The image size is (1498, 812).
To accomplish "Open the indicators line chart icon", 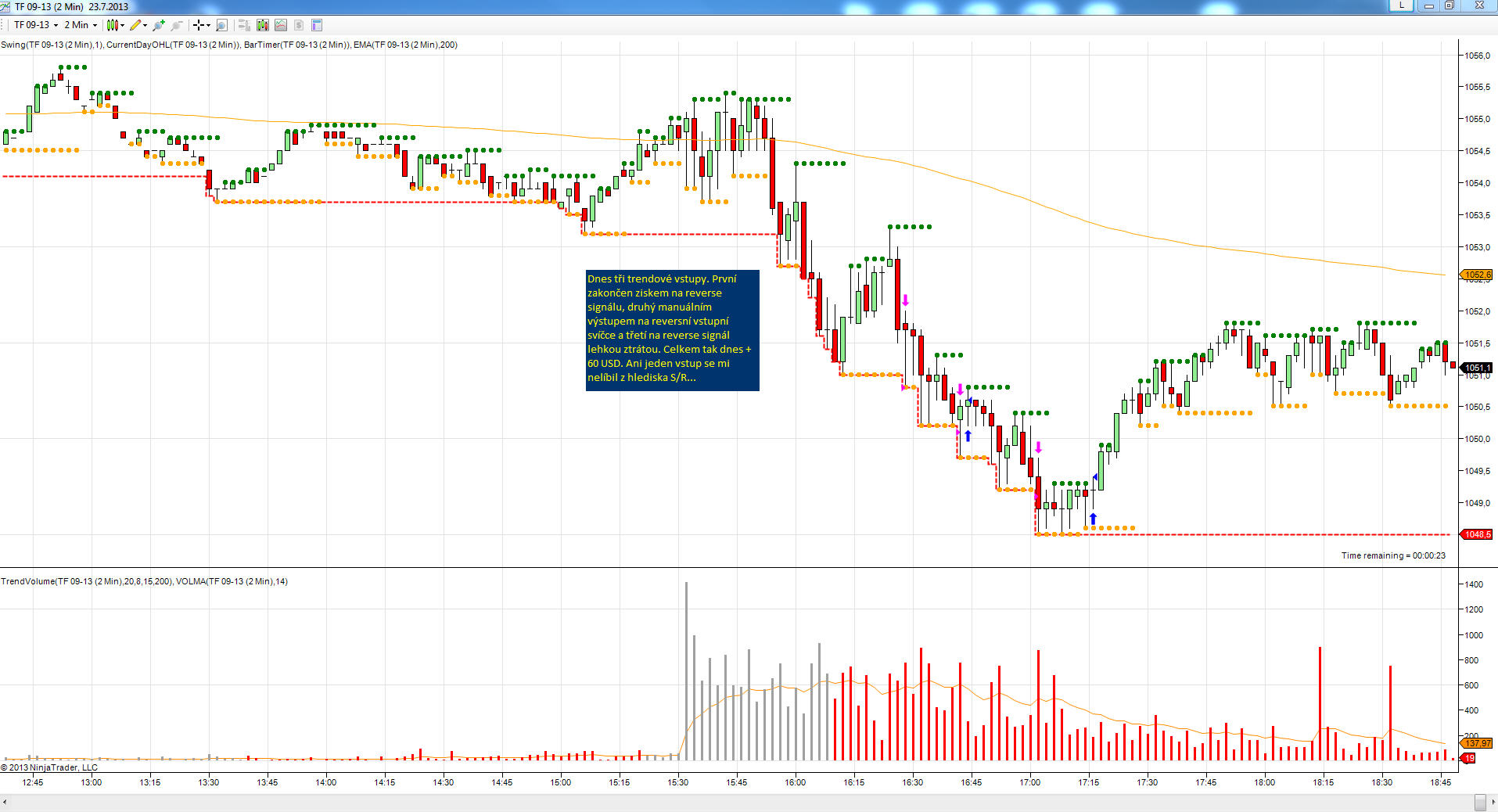I will click(x=280, y=25).
